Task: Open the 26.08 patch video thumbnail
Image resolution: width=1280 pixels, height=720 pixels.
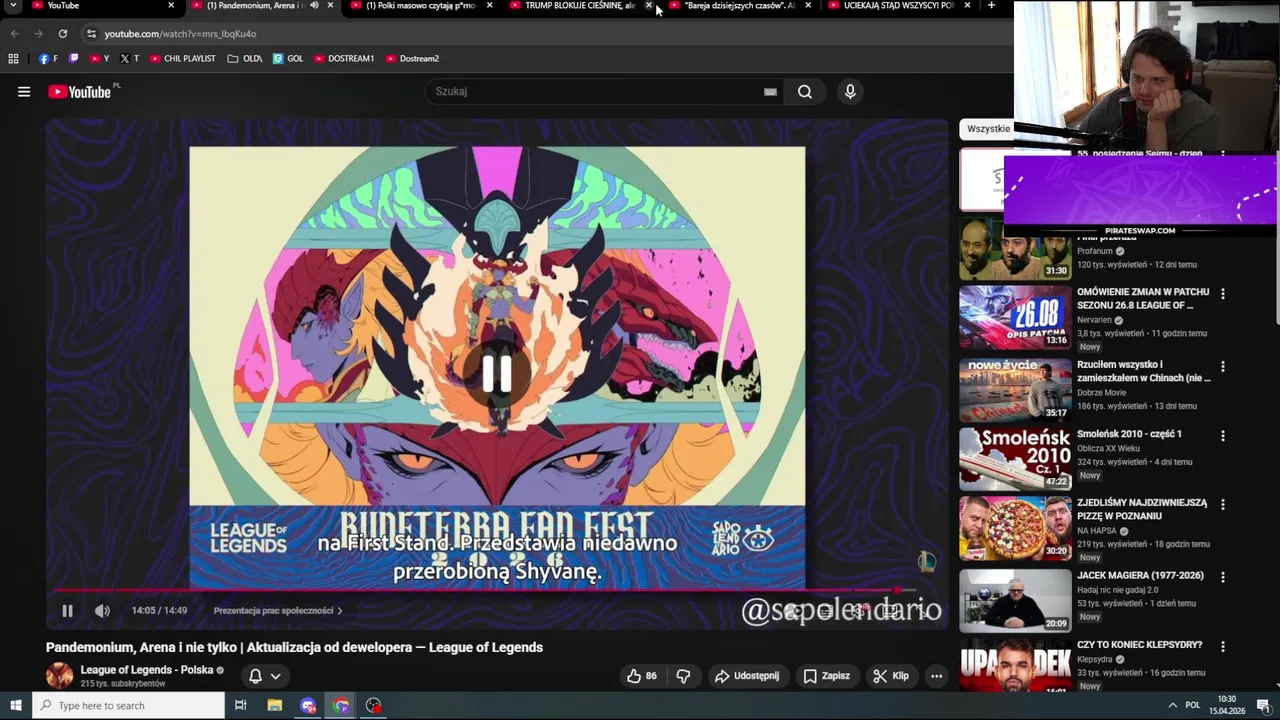Action: (1015, 317)
